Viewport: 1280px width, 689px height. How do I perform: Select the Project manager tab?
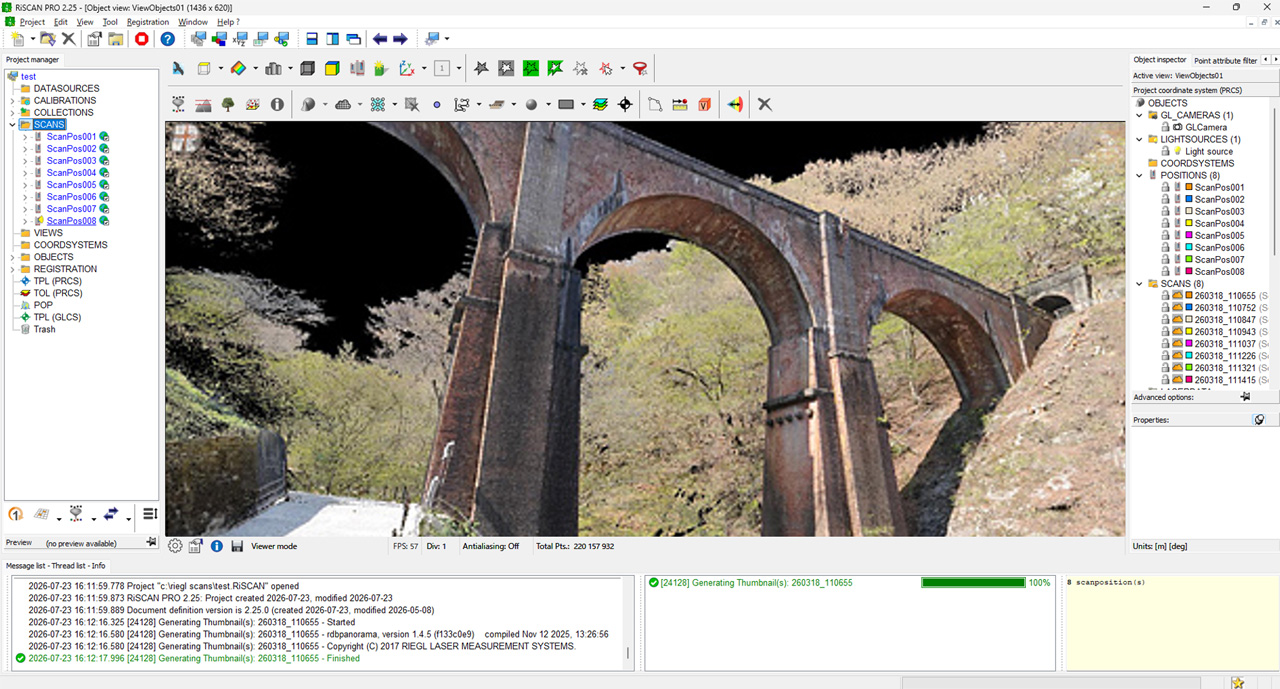pyautogui.click(x=33, y=60)
